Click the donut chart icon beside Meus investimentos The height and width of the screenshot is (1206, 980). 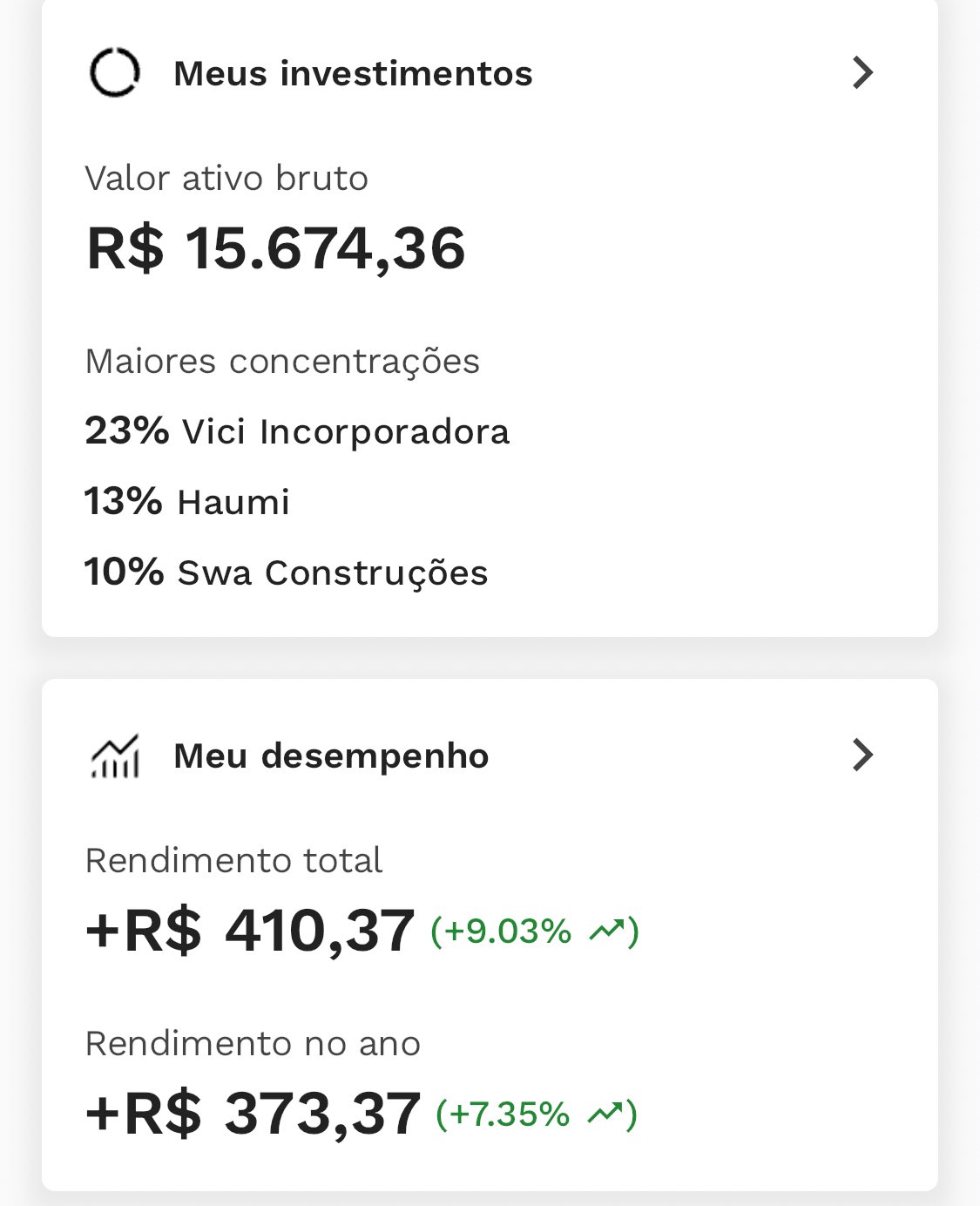click(115, 72)
